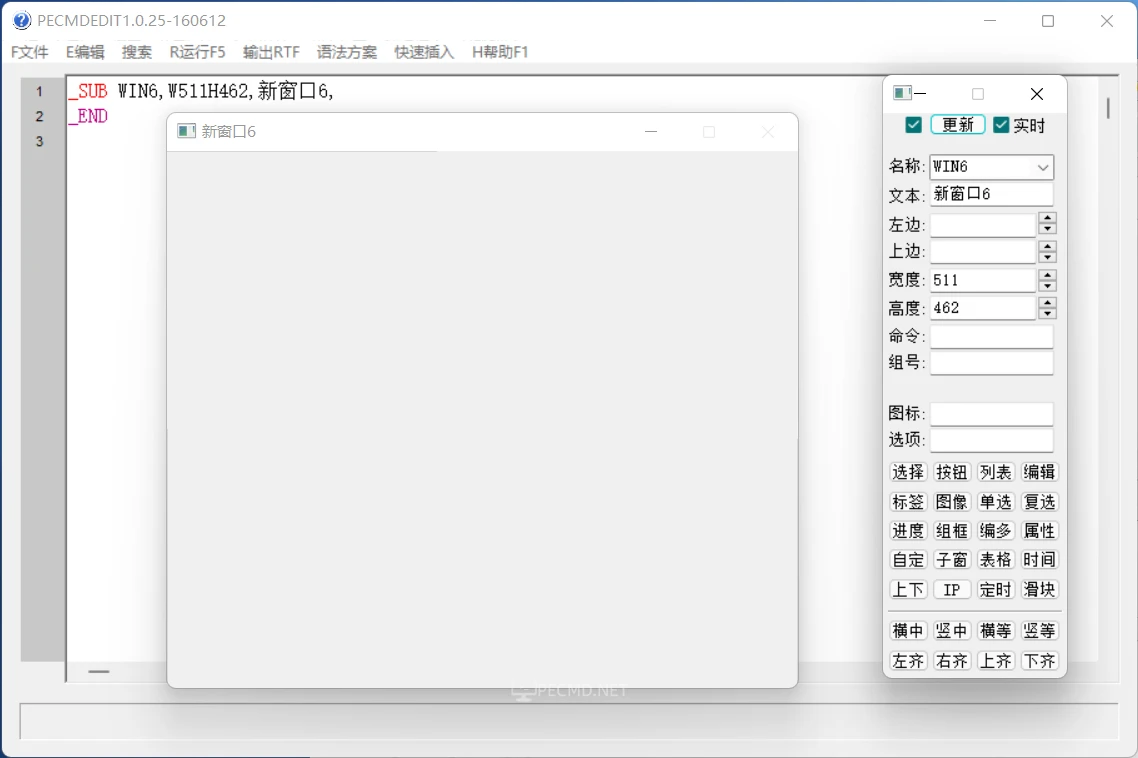Viewport: 1138px width, 758px height.
Task: Click the 上下 button
Action: pyautogui.click(x=908, y=590)
